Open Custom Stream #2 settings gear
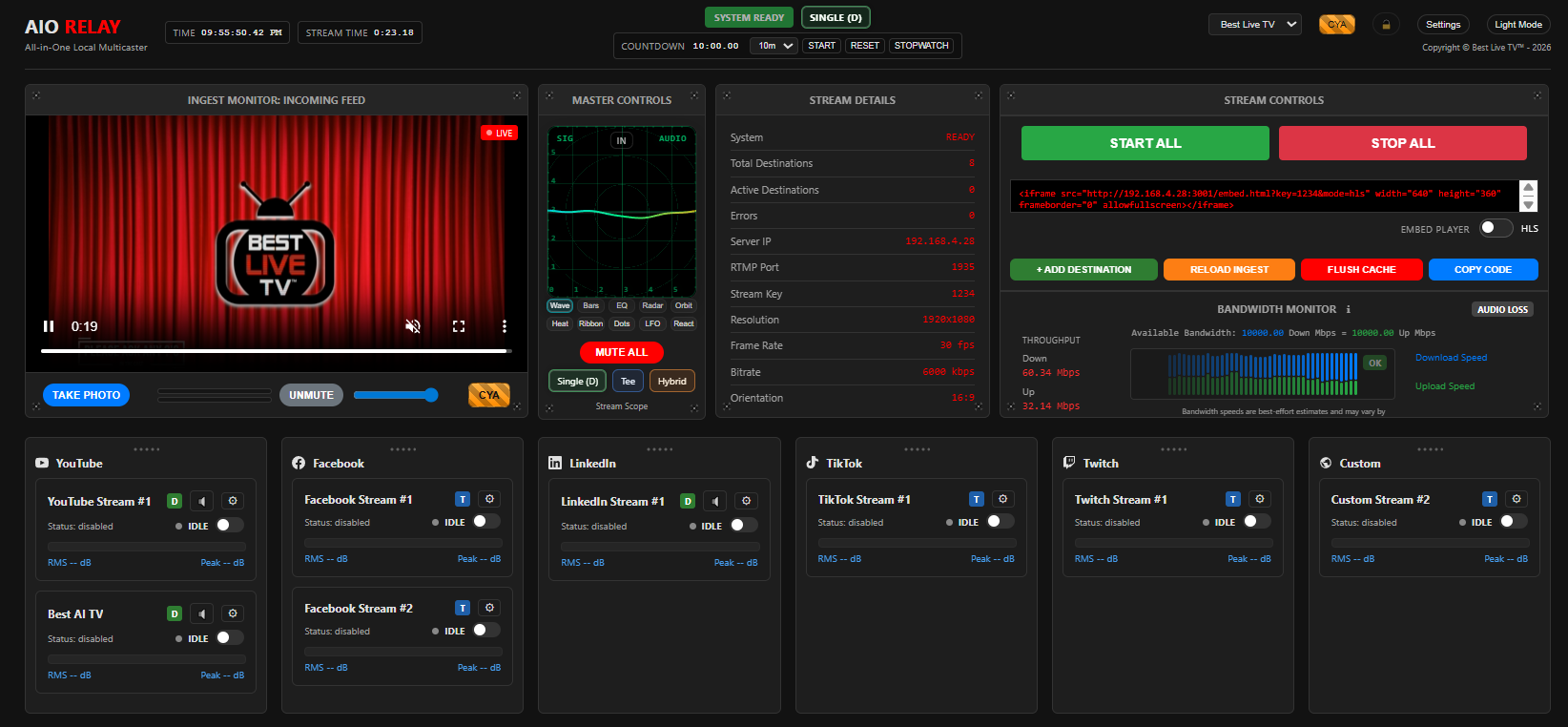The height and width of the screenshot is (727, 1568). 1516,499
